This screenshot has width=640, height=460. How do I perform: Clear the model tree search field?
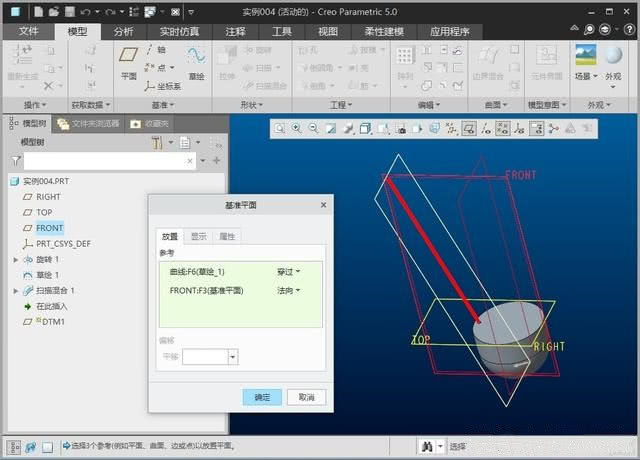click(190, 161)
